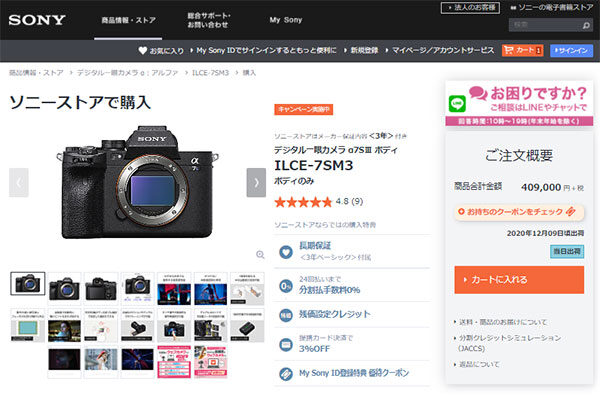This screenshot has width=600, height=400.
Task: Go to 商品情報・ストア breadcrumb
Action: coord(36,73)
